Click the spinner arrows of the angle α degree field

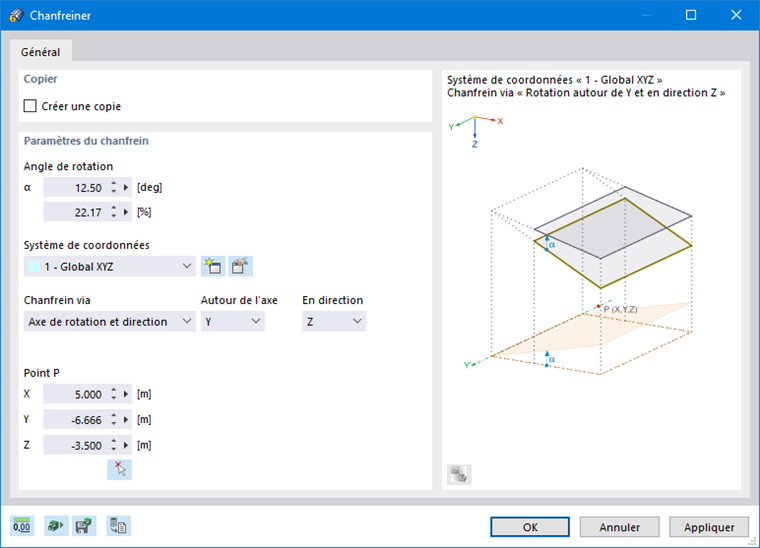(x=114, y=188)
